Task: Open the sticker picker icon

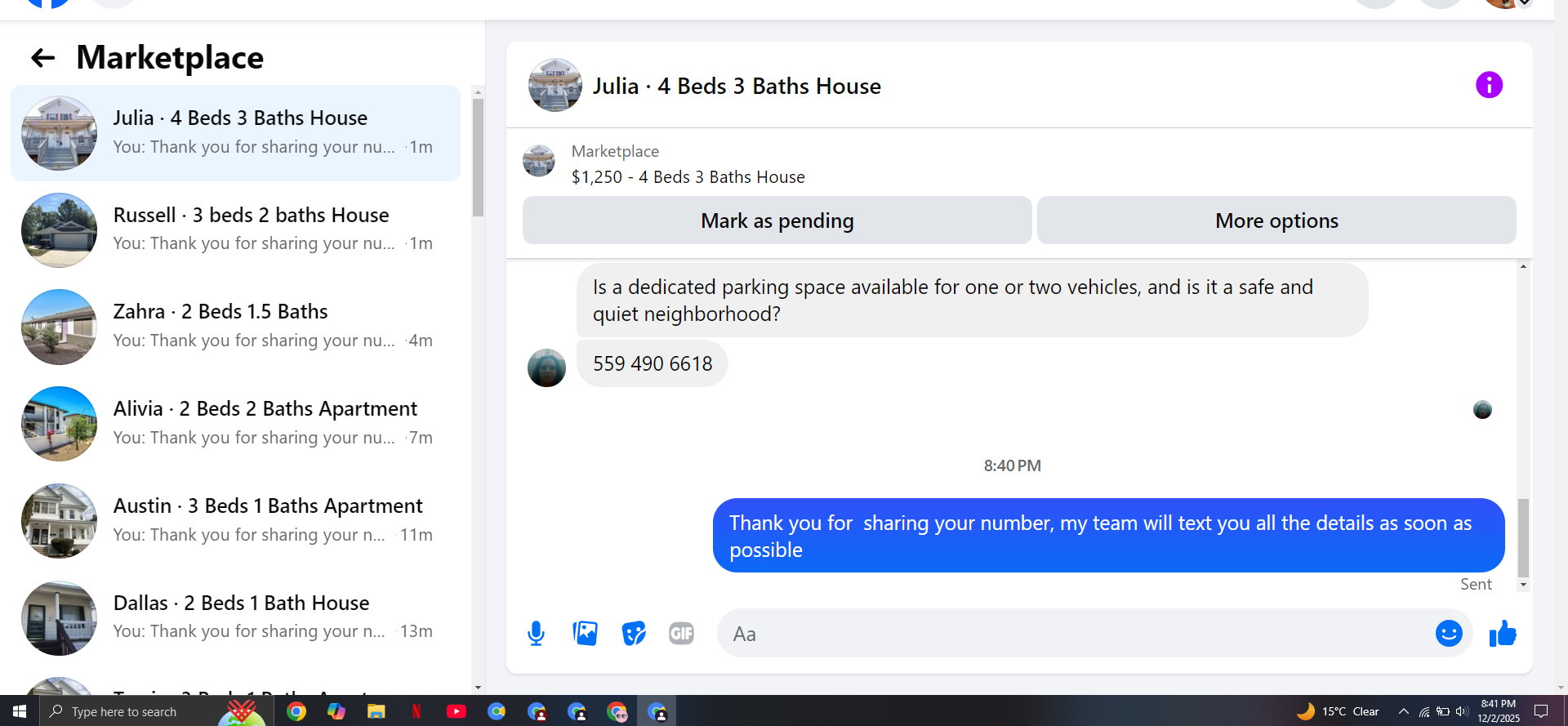Action: pos(634,633)
